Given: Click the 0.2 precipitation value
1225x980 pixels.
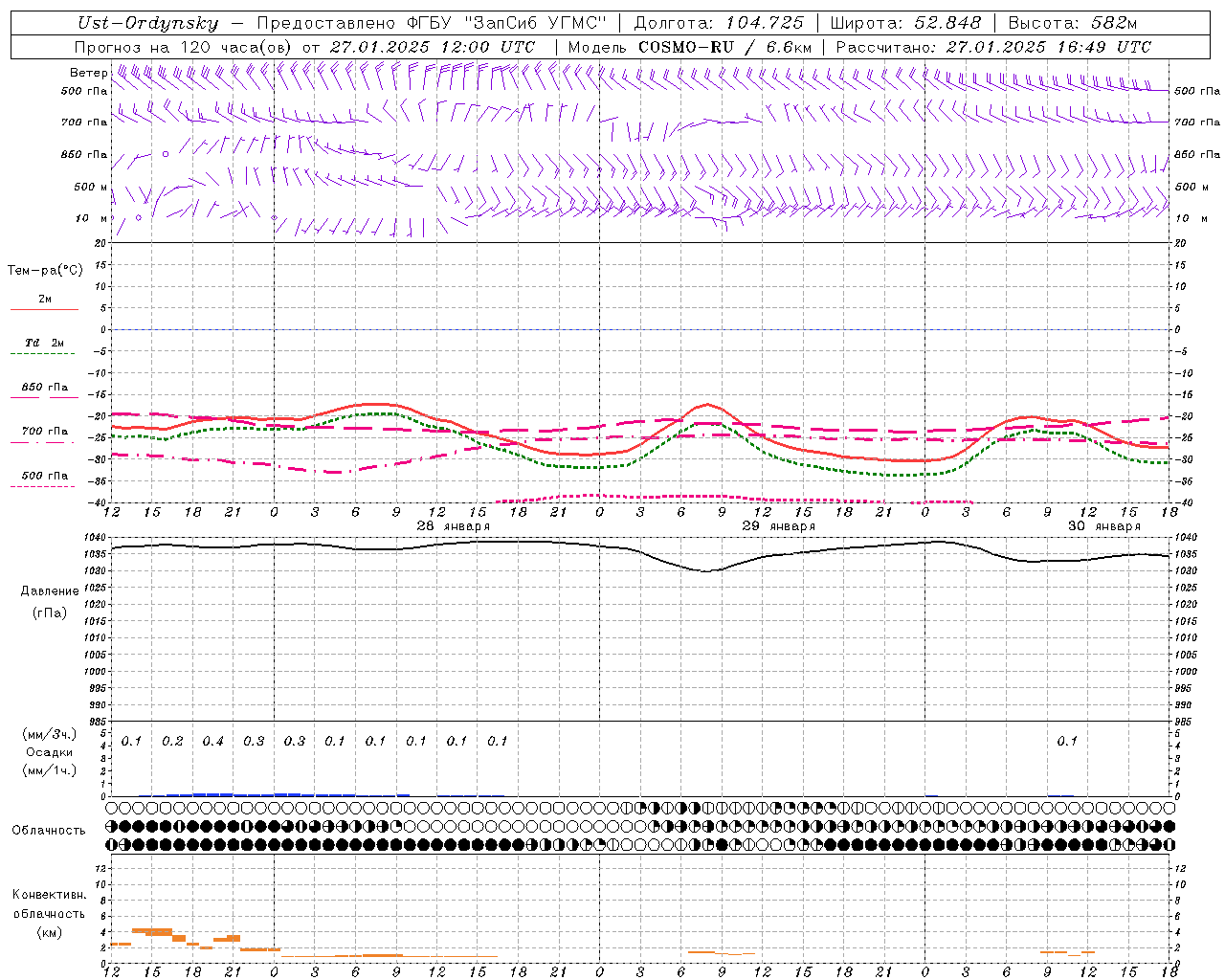Looking at the screenshot, I should pos(172,741).
